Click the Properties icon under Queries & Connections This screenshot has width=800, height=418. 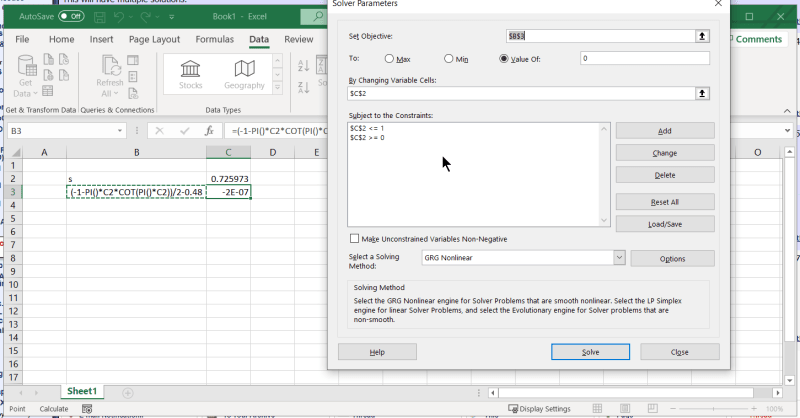click(x=133, y=77)
